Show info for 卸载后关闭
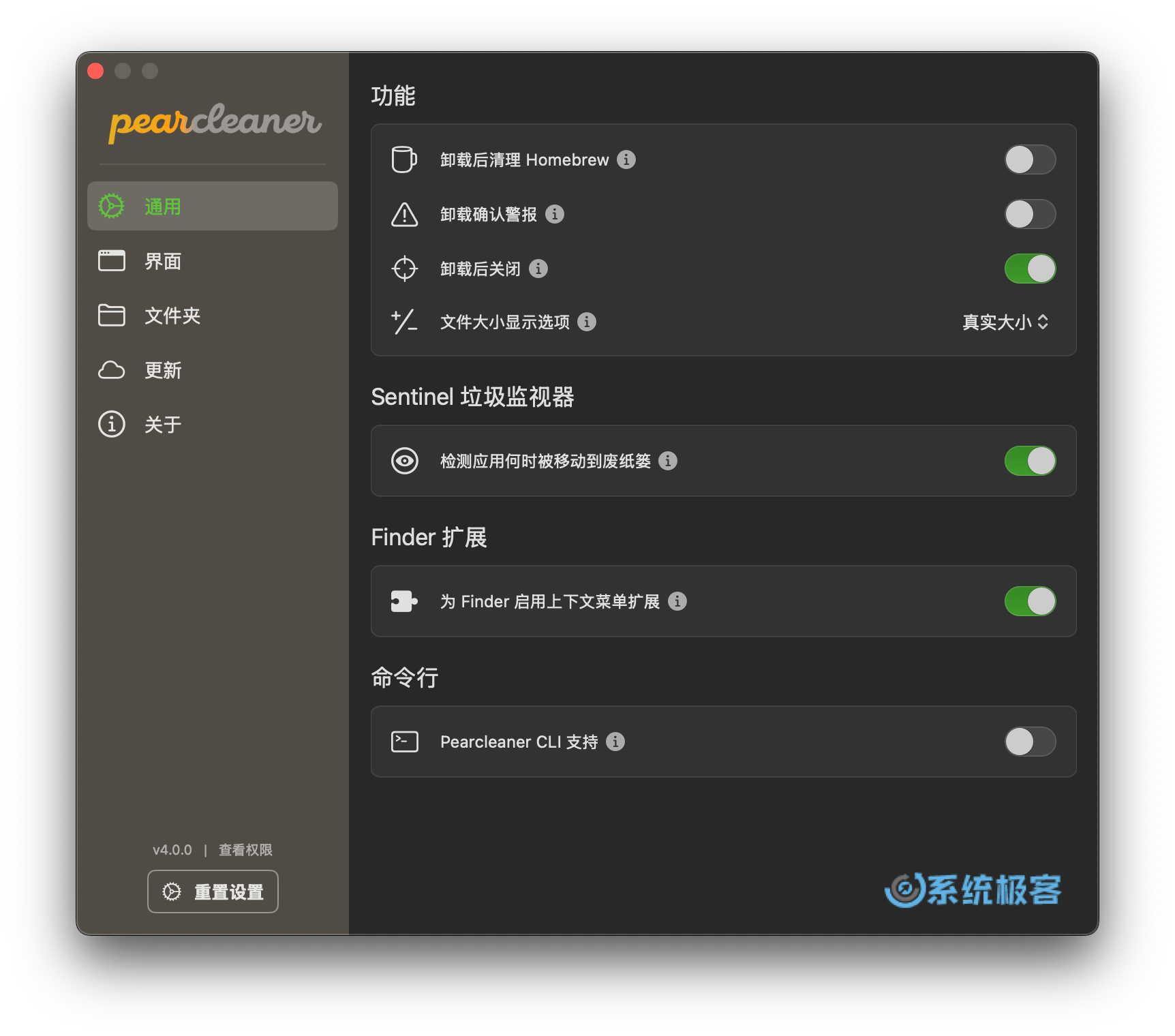Screen dimensions: 1175x1036 click(538, 269)
